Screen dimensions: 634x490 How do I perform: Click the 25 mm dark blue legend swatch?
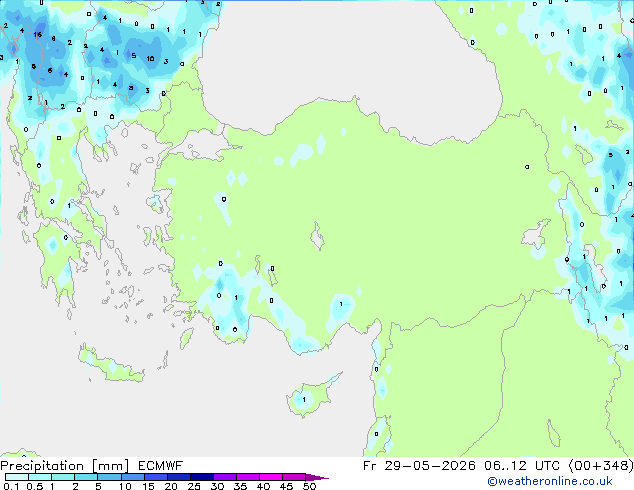(x=202, y=477)
